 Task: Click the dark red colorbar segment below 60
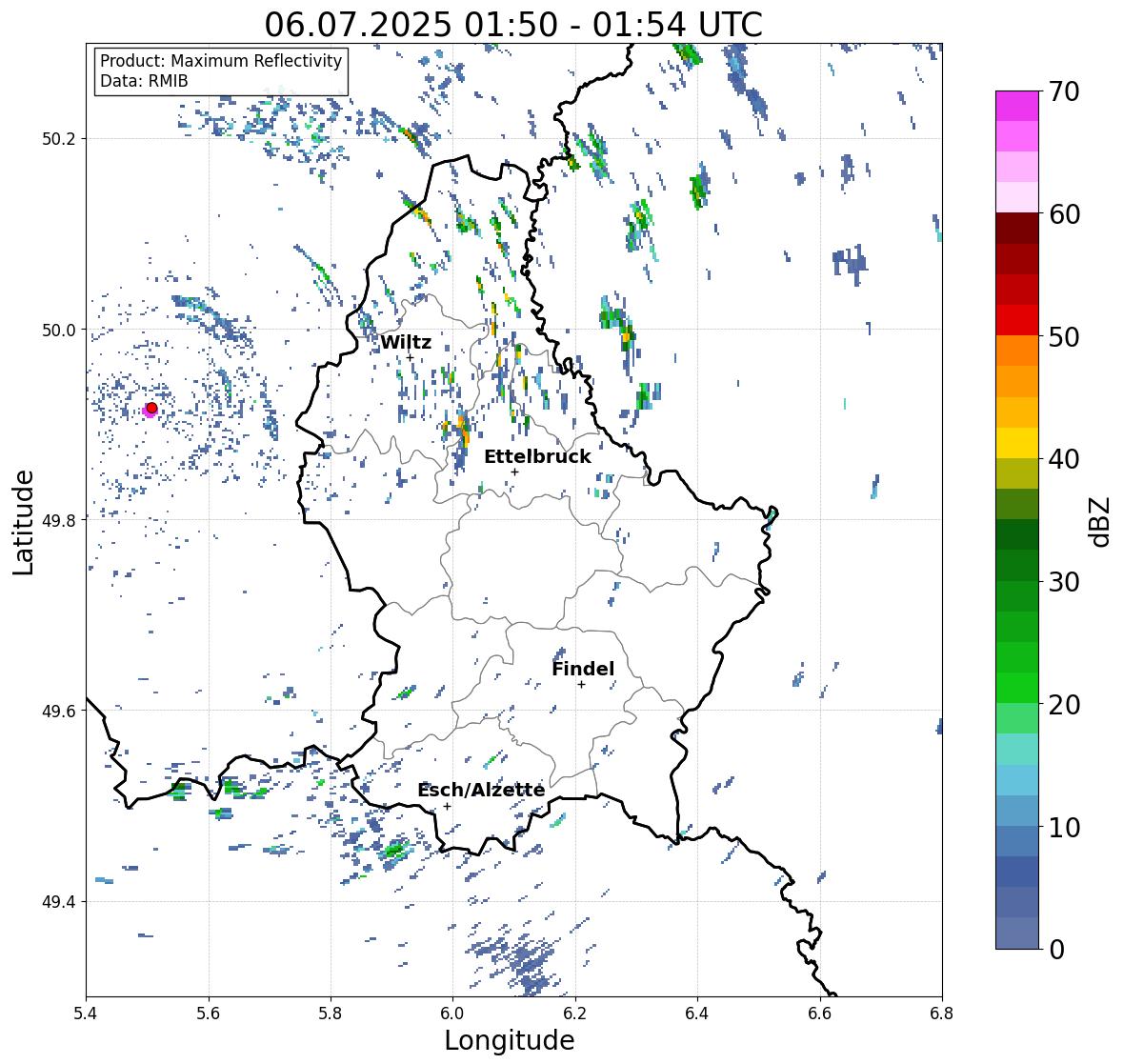[x=1017, y=229]
